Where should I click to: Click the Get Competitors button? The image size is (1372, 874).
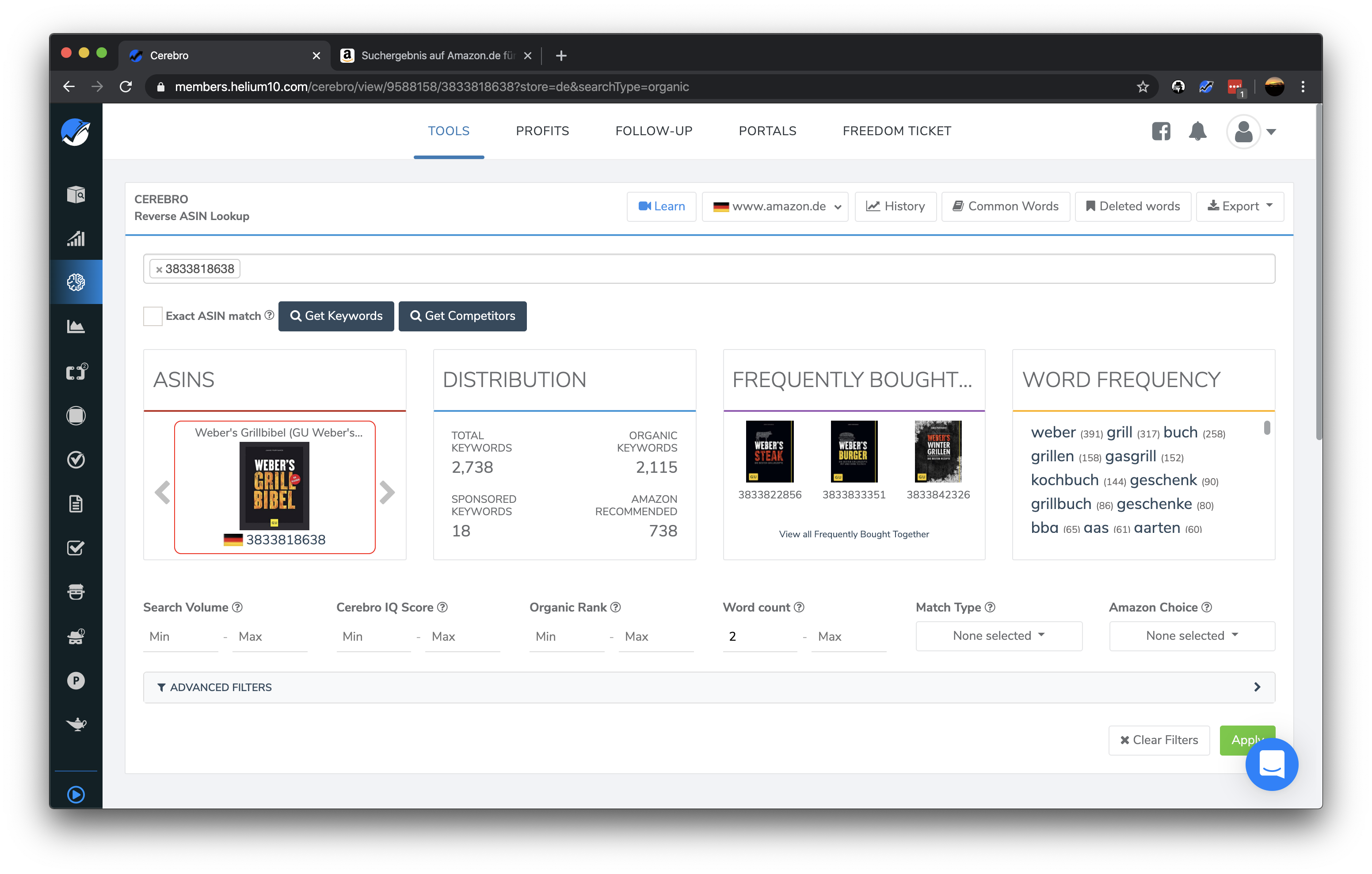pos(462,316)
